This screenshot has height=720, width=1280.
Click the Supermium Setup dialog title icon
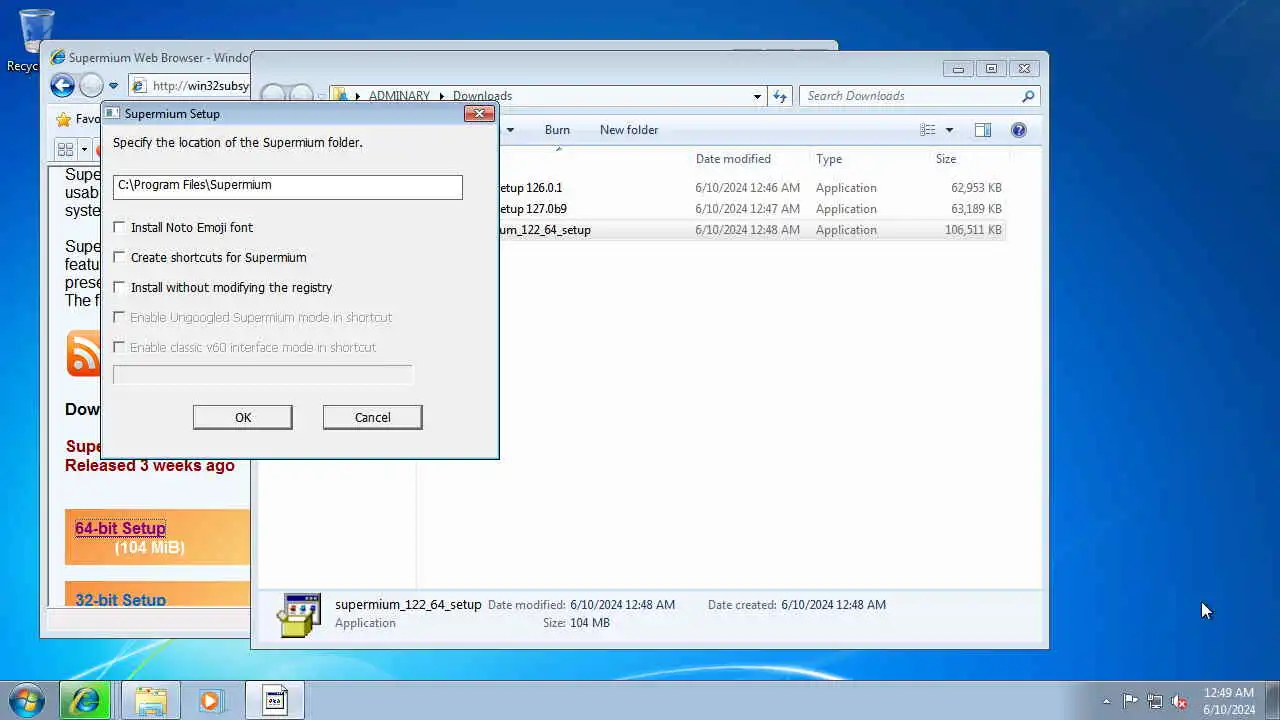click(113, 114)
